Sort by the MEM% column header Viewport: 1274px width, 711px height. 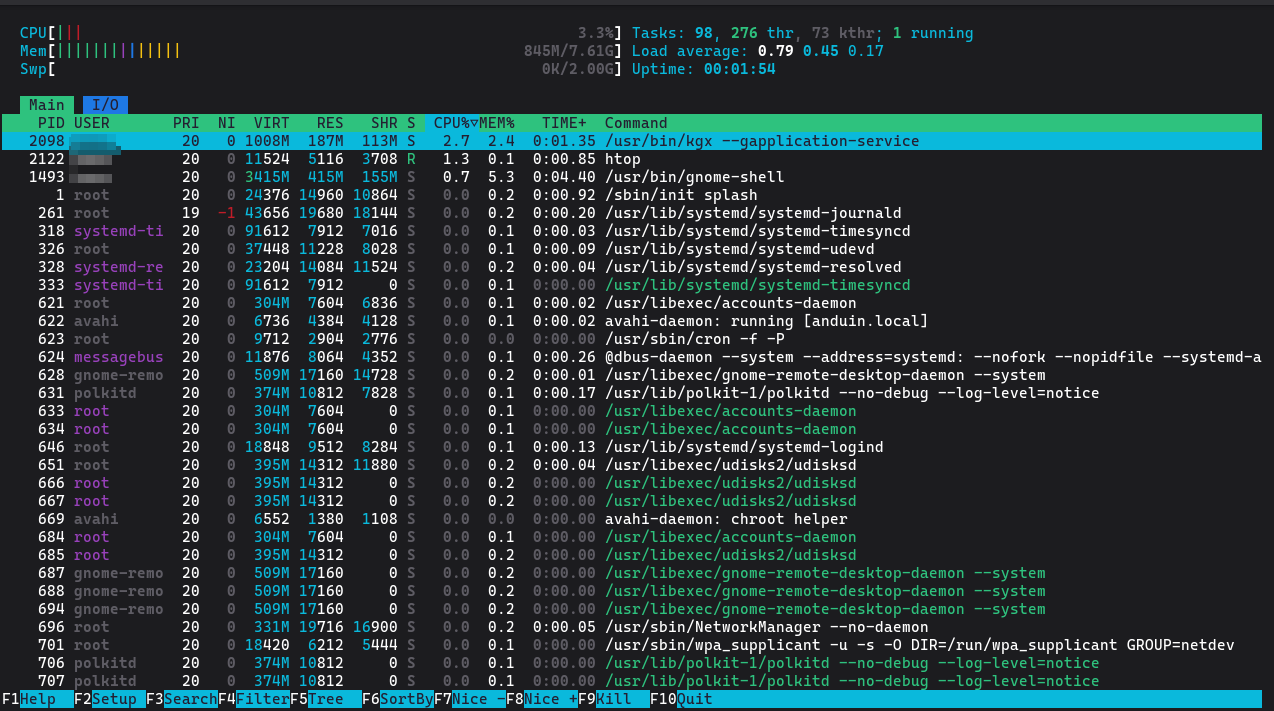(x=497, y=123)
